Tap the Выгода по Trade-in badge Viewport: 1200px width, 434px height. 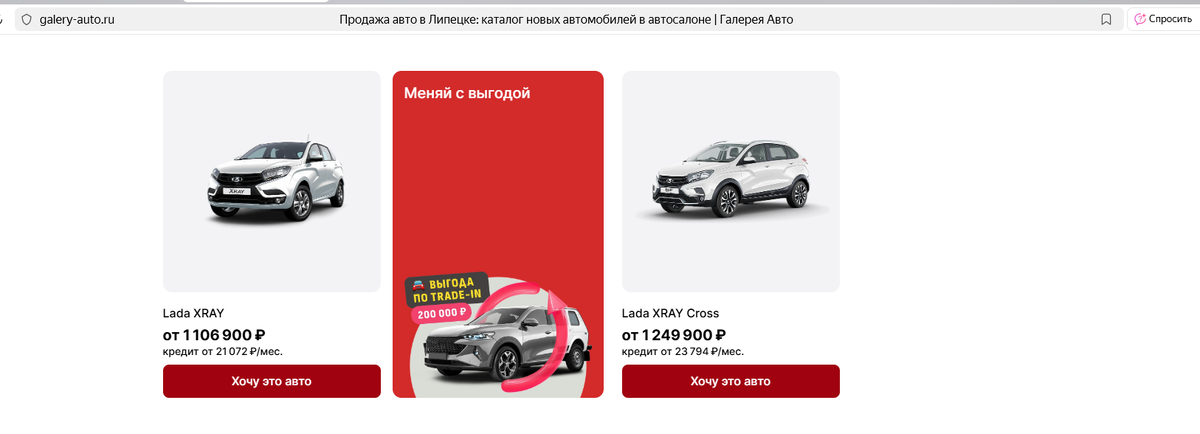click(x=446, y=289)
